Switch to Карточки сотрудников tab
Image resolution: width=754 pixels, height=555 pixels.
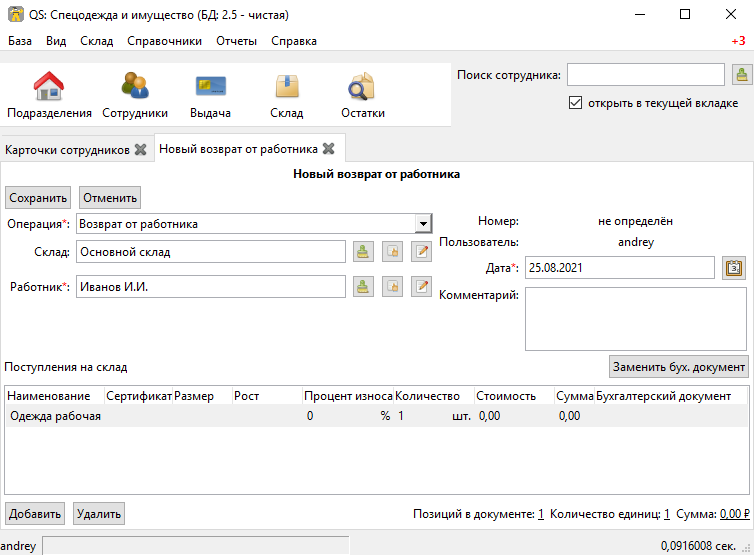click(67, 150)
